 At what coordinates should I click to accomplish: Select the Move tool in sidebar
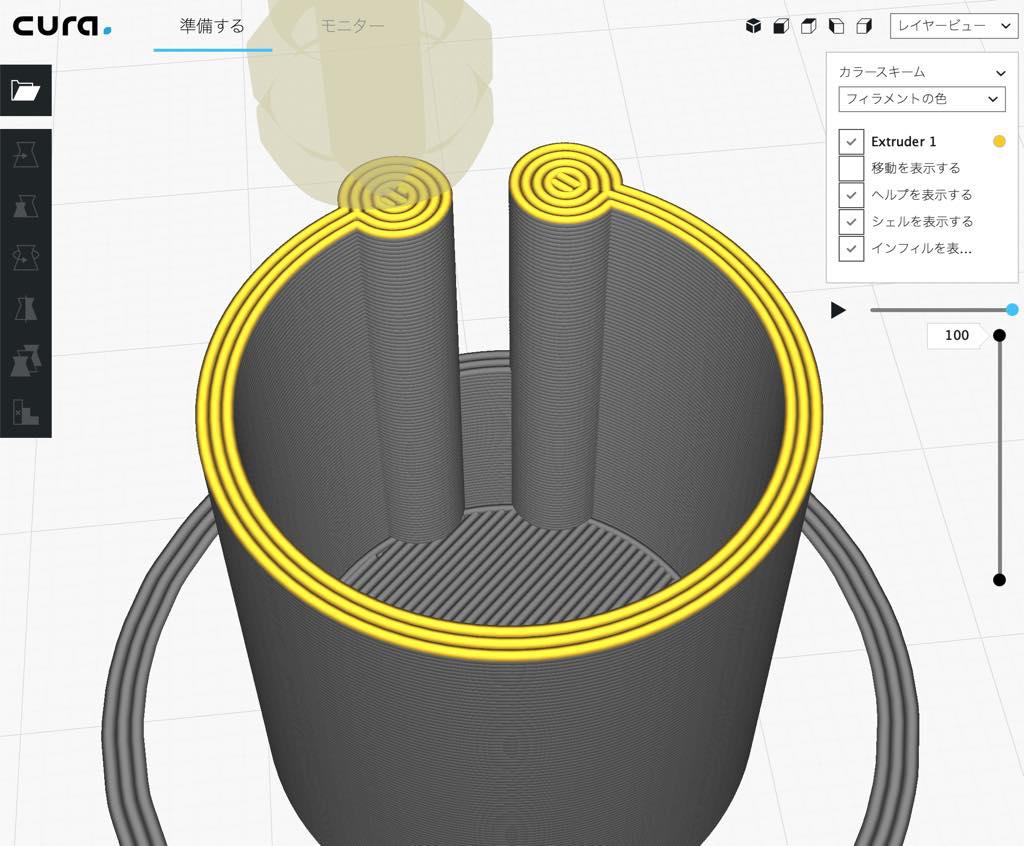25,155
